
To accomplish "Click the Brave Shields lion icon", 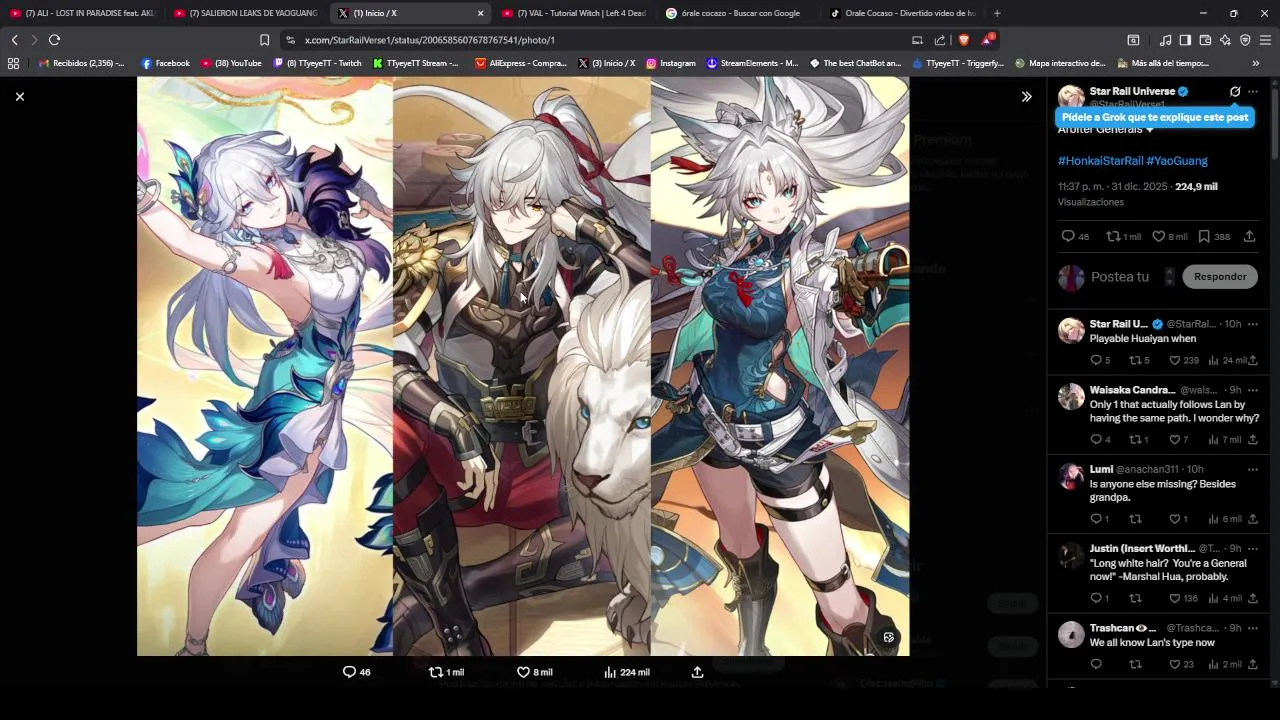I will pos(964,40).
